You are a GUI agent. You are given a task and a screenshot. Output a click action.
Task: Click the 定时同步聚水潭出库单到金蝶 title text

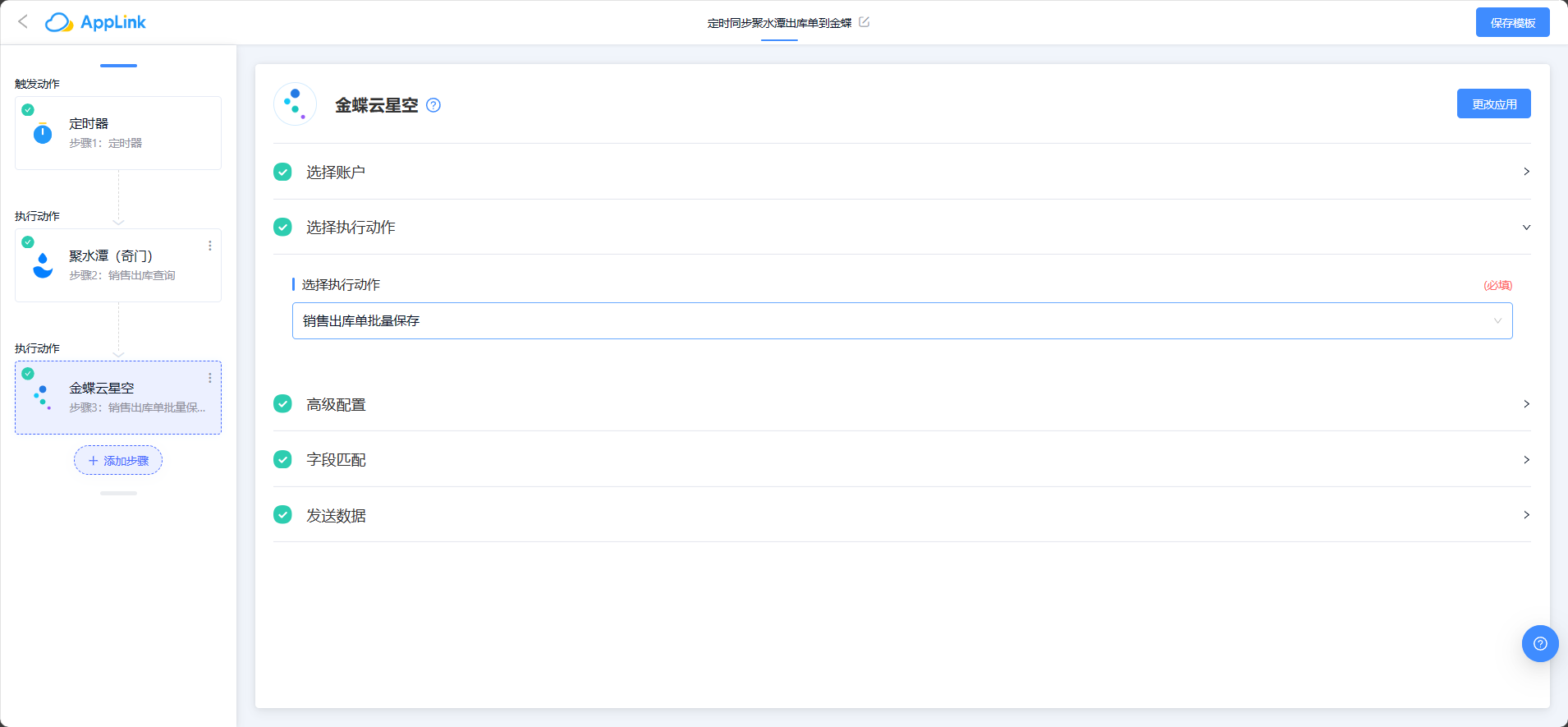pos(779,23)
